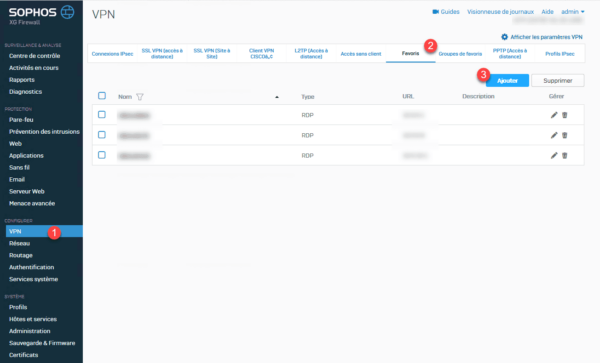Open Services système in sidebar
Viewport: 600px width, 363px height.
33,279
